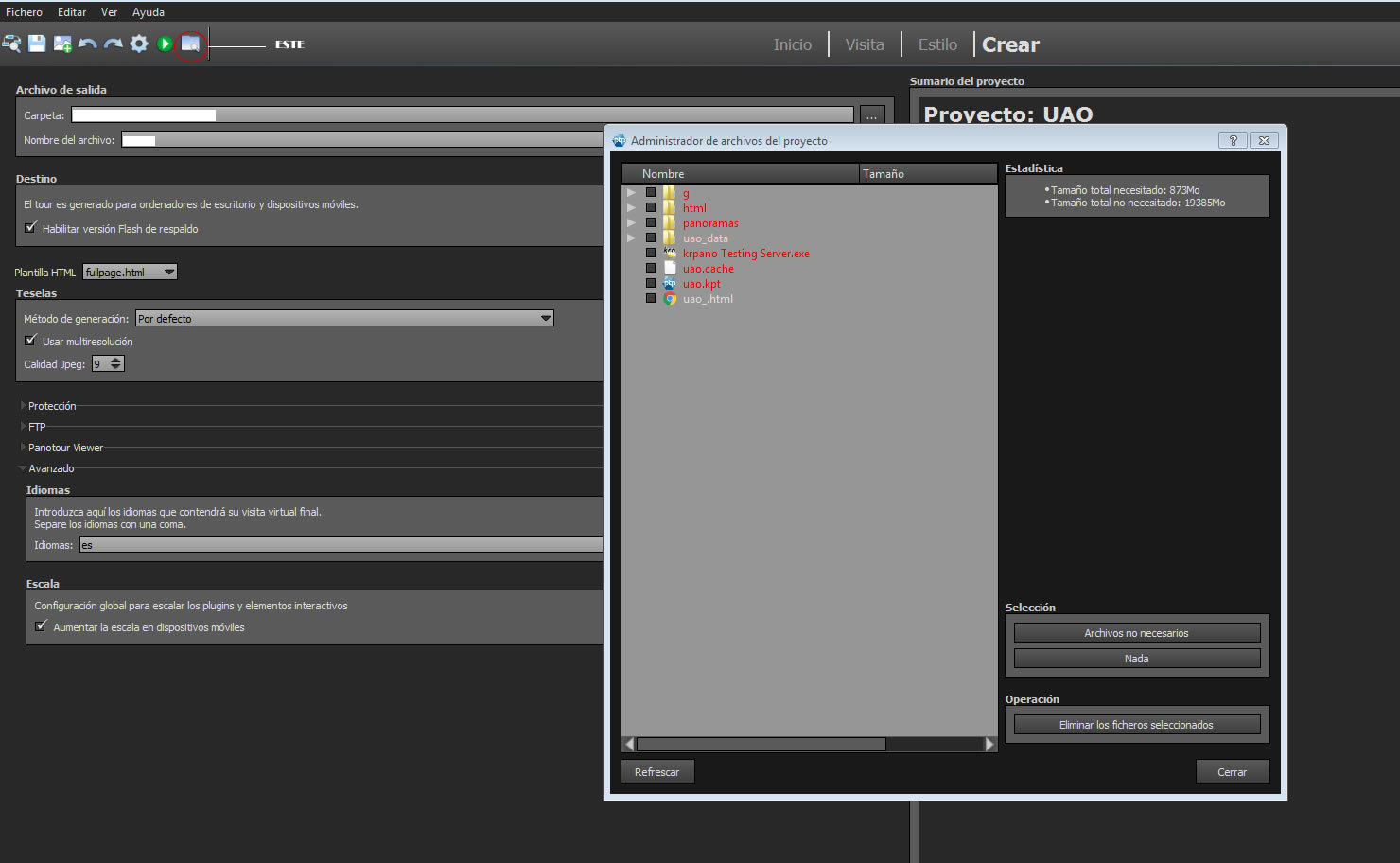The width and height of the screenshot is (1400, 863).
Task: Click the redo arrow icon
Action: [x=114, y=44]
